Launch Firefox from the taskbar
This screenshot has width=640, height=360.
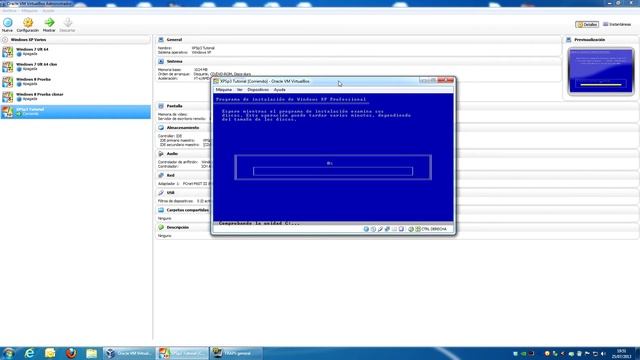tap(71, 353)
